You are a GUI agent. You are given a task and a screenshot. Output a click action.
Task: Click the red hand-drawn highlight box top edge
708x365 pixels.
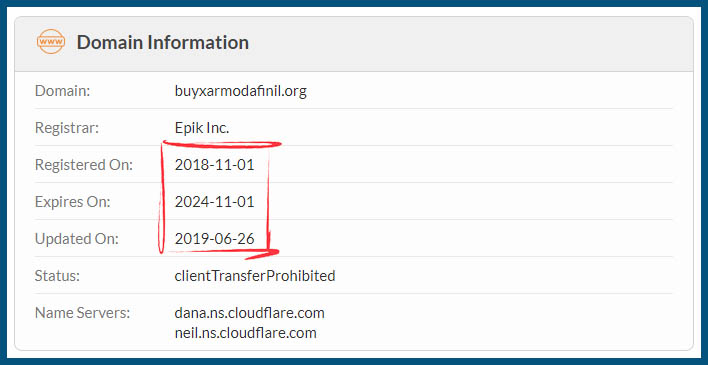221,145
